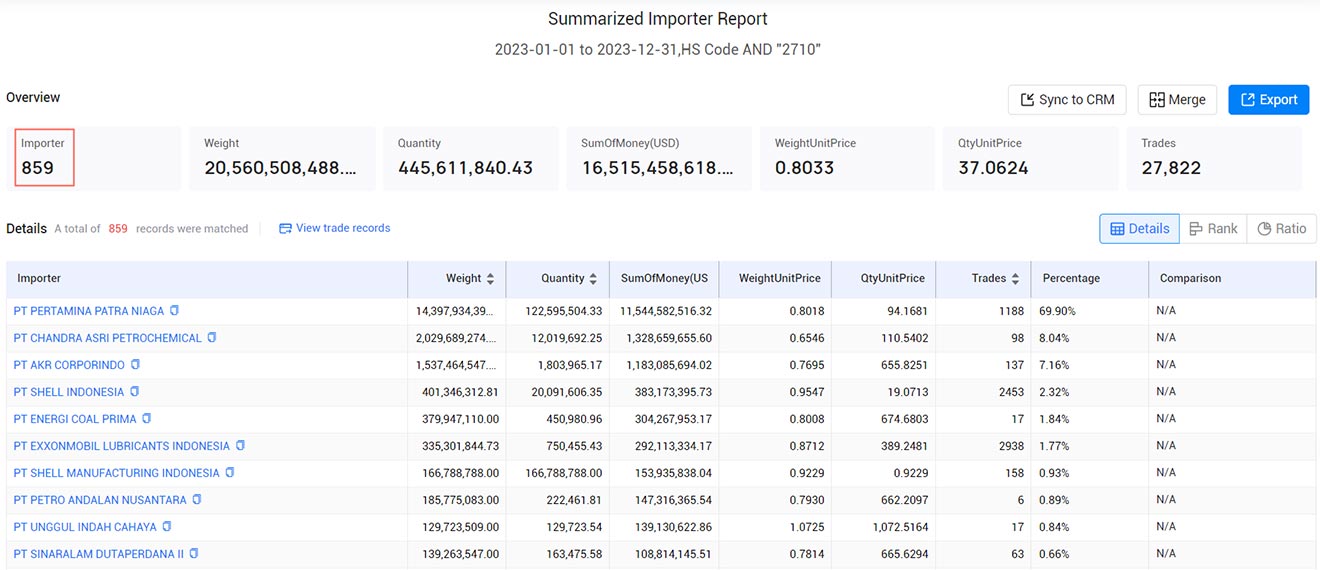
Task: Copy PT SHELL MANUFACTURING INDONESIA name icon
Action: [x=230, y=473]
